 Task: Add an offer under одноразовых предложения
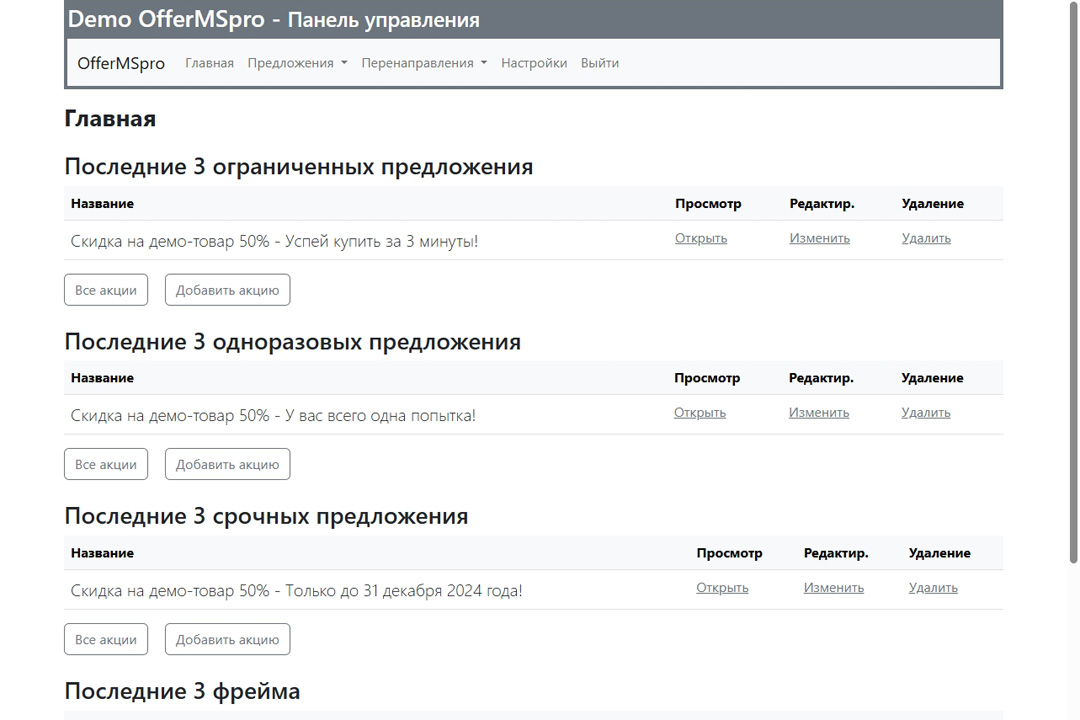coord(227,464)
